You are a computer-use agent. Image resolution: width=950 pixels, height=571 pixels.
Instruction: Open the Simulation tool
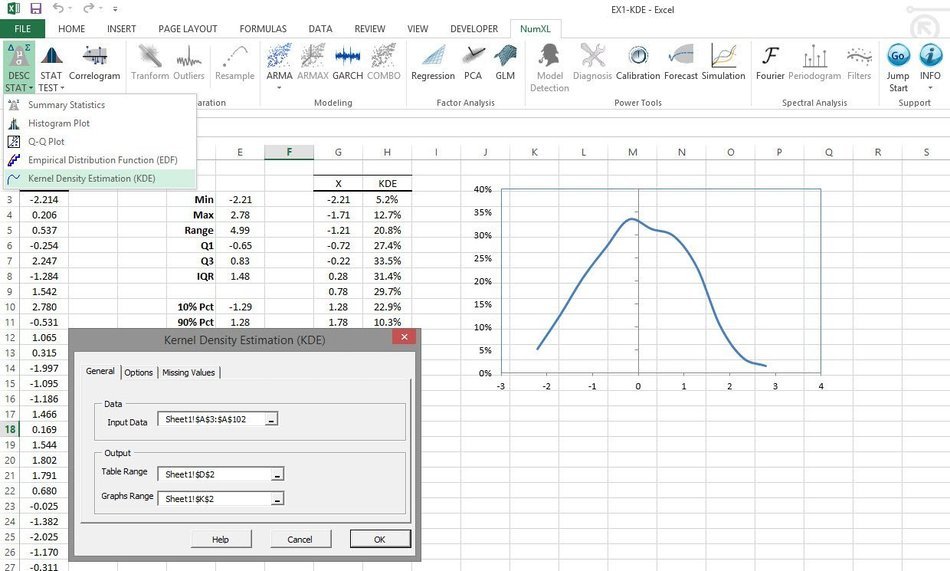(723, 63)
